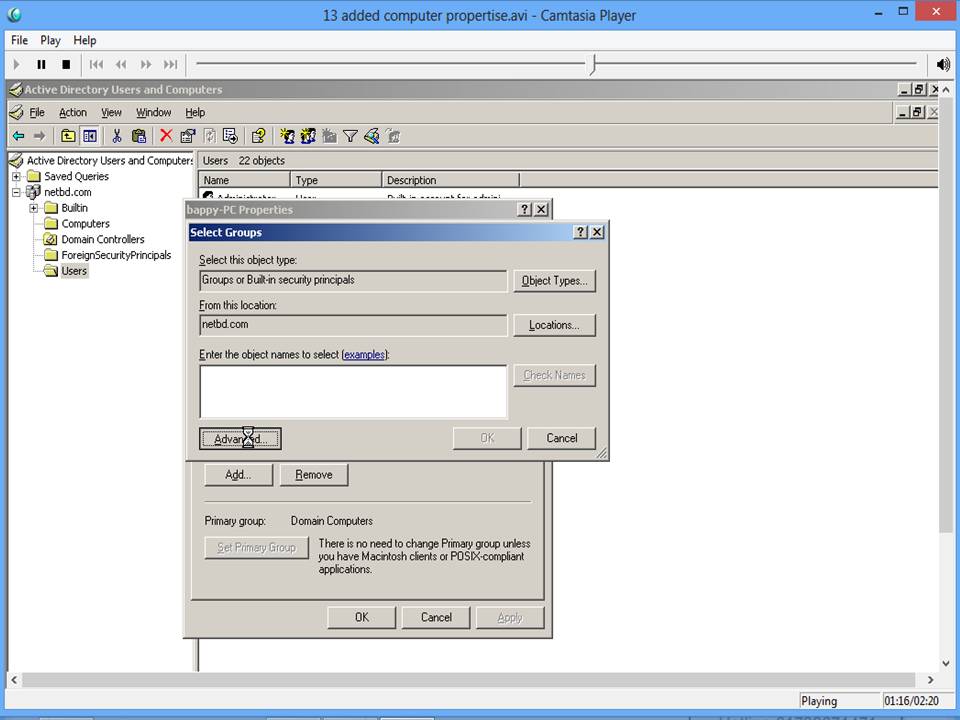Click the Object Types button
Viewport: 960px width, 720px height.
[554, 281]
